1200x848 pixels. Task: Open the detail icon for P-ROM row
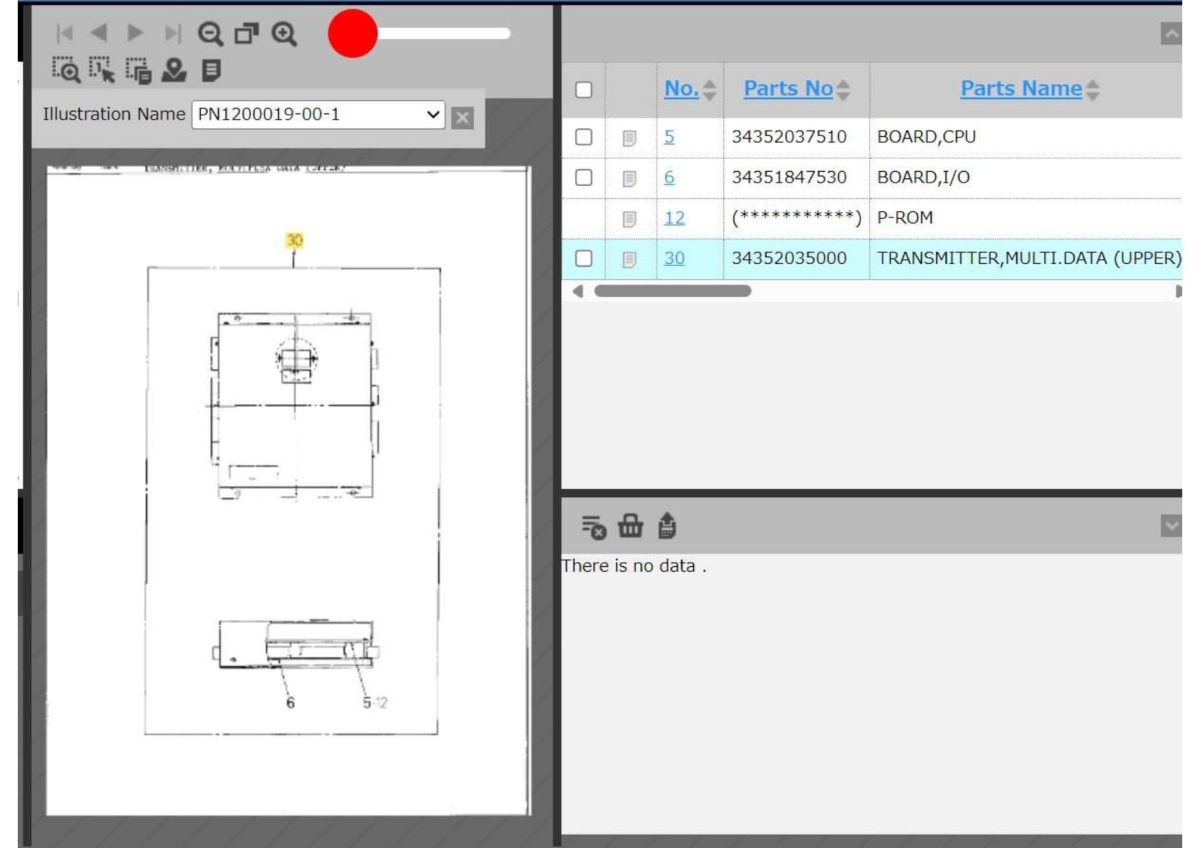coord(630,218)
